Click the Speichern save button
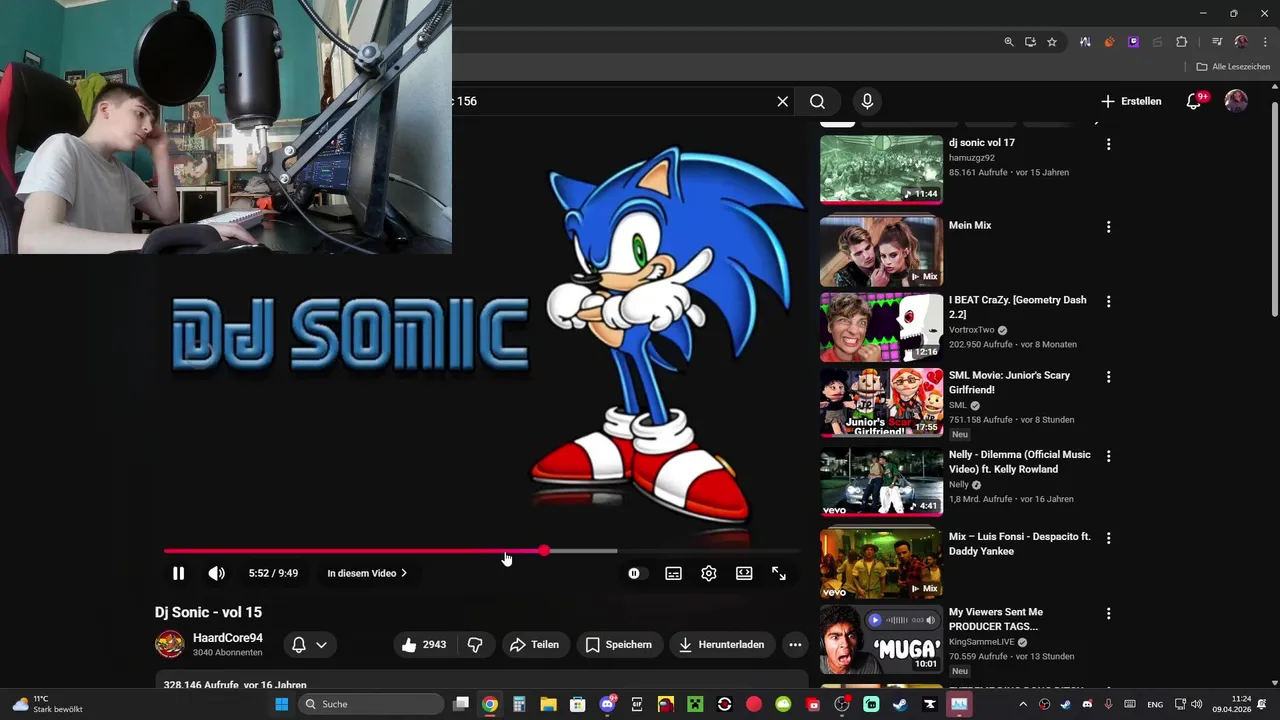The height and width of the screenshot is (720, 1280). pyautogui.click(x=619, y=645)
